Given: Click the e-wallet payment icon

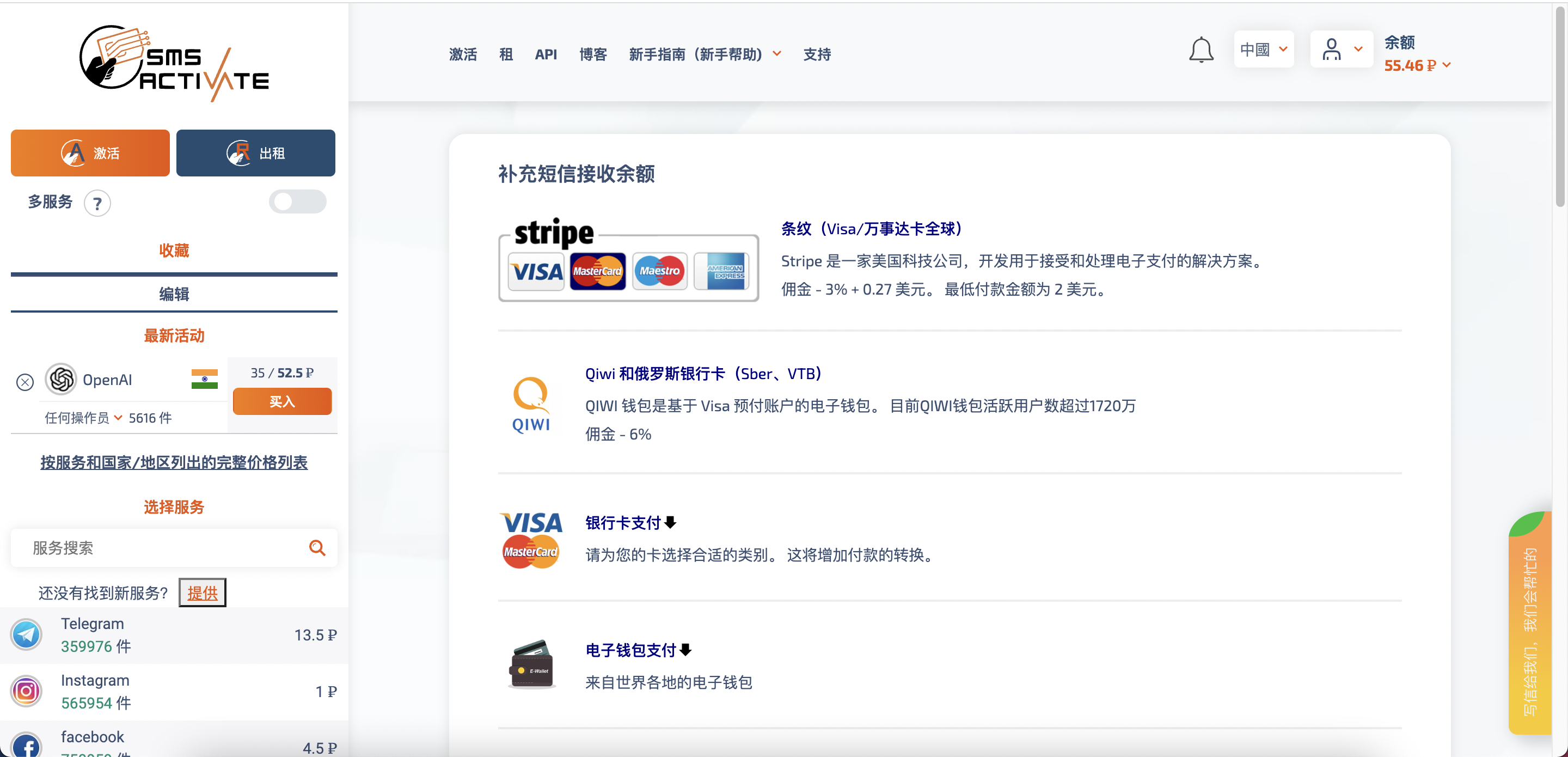Looking at the screenshot, I should pos(531,664).
